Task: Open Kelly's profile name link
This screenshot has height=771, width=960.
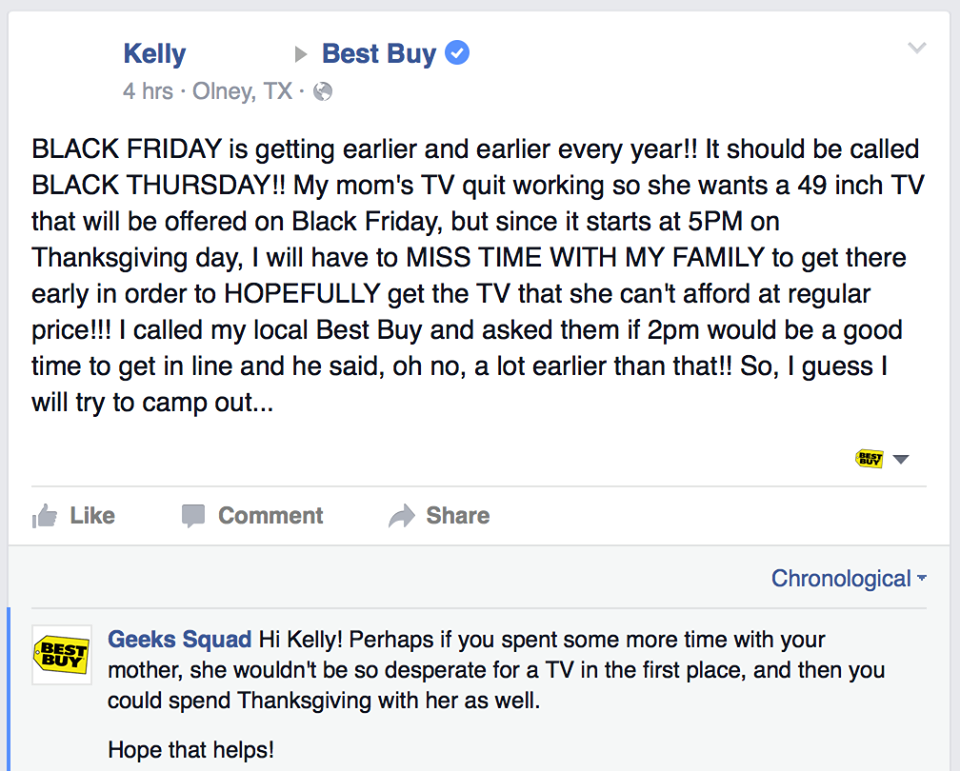Action: point(154,54)
